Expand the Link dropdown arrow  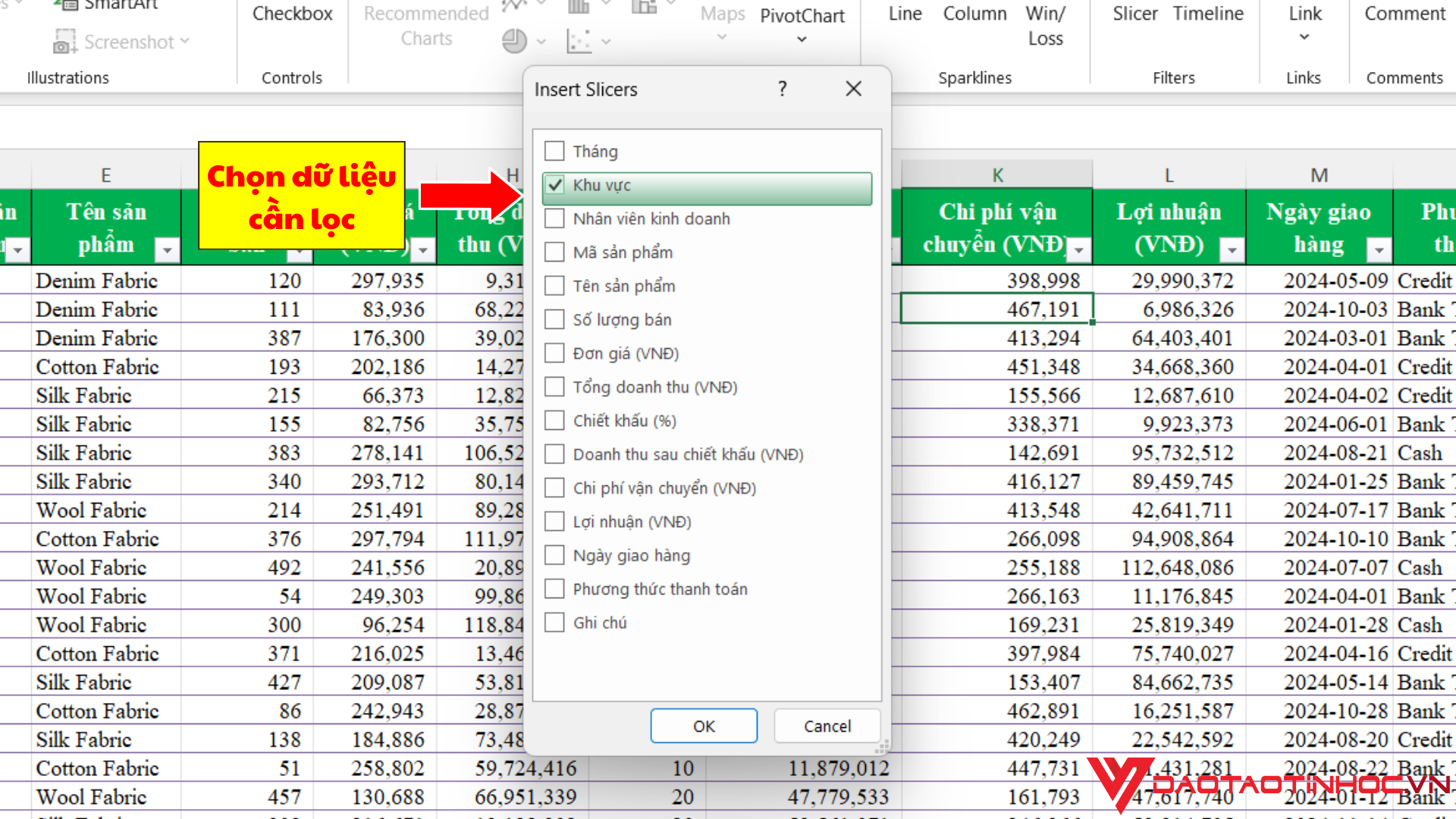coord(1303,36)
